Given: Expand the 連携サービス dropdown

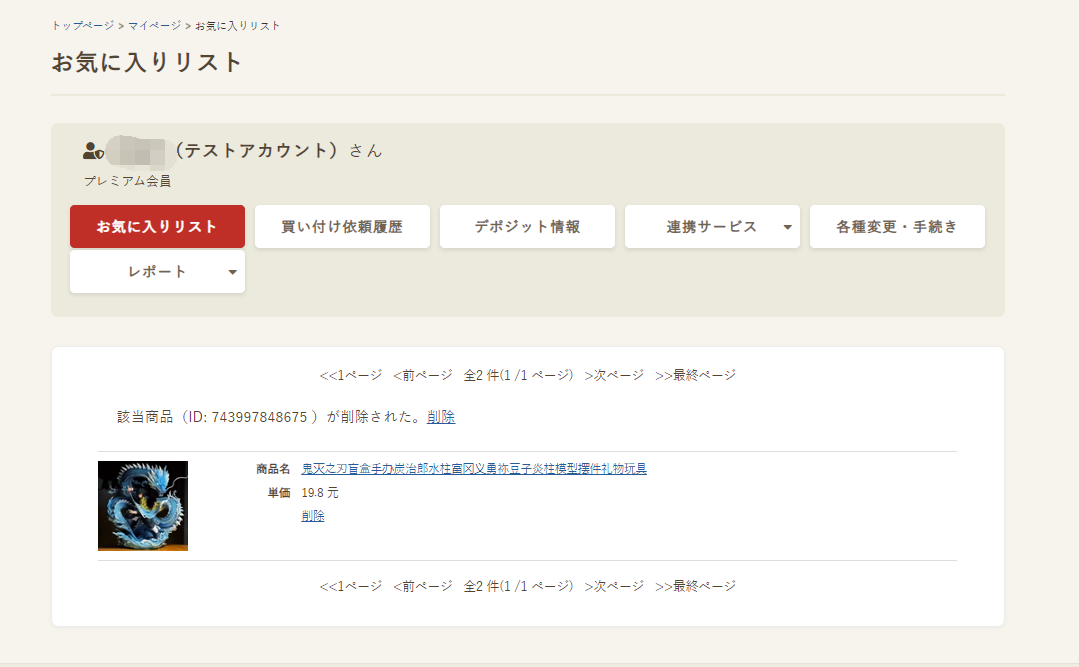Looking at the screenshot, I should 712,226.
